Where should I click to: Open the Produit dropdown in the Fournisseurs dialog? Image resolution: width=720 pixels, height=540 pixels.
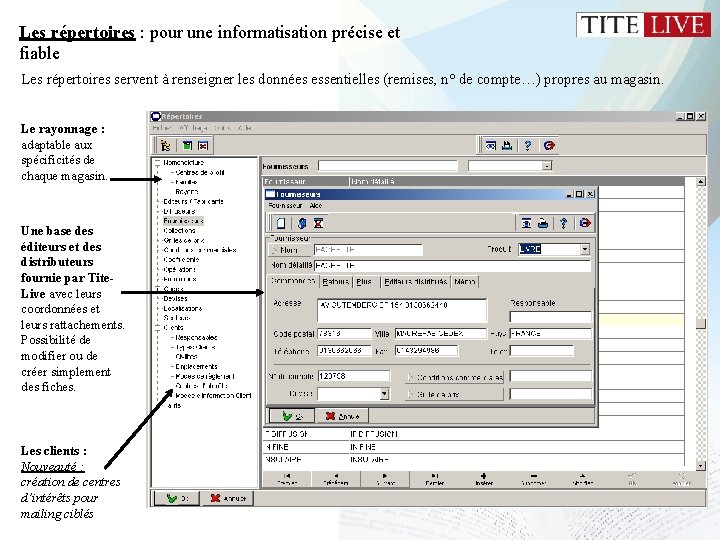pyautogui.click(x=585, y=249)
